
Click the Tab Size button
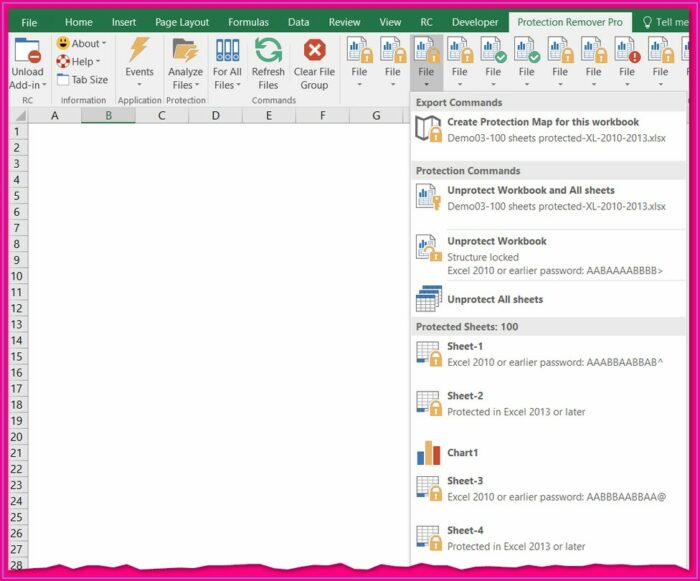(x=82, y=79)
